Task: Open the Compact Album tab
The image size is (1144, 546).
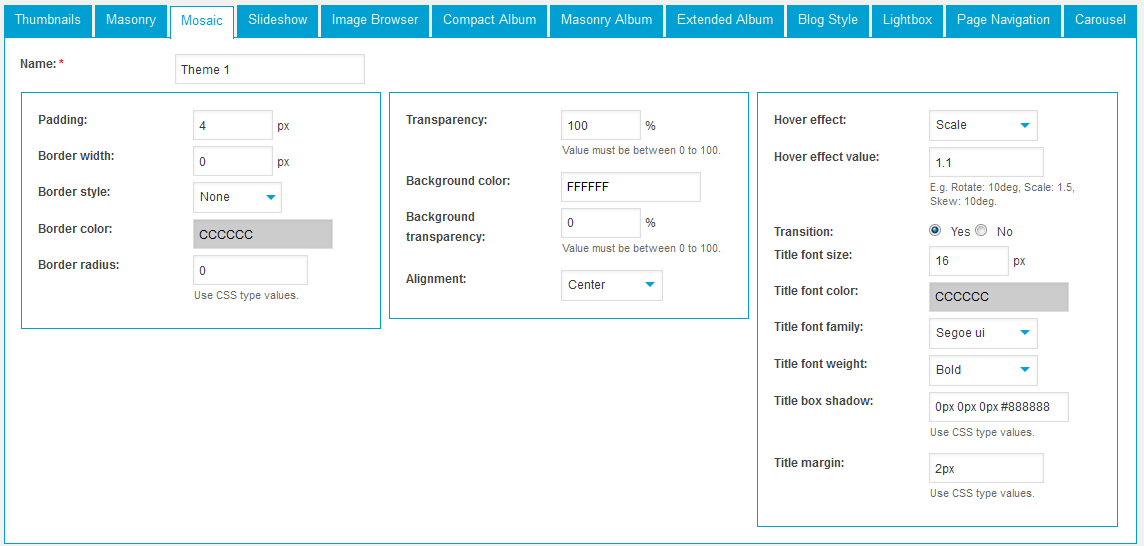Action: click(x=489, y=20)
